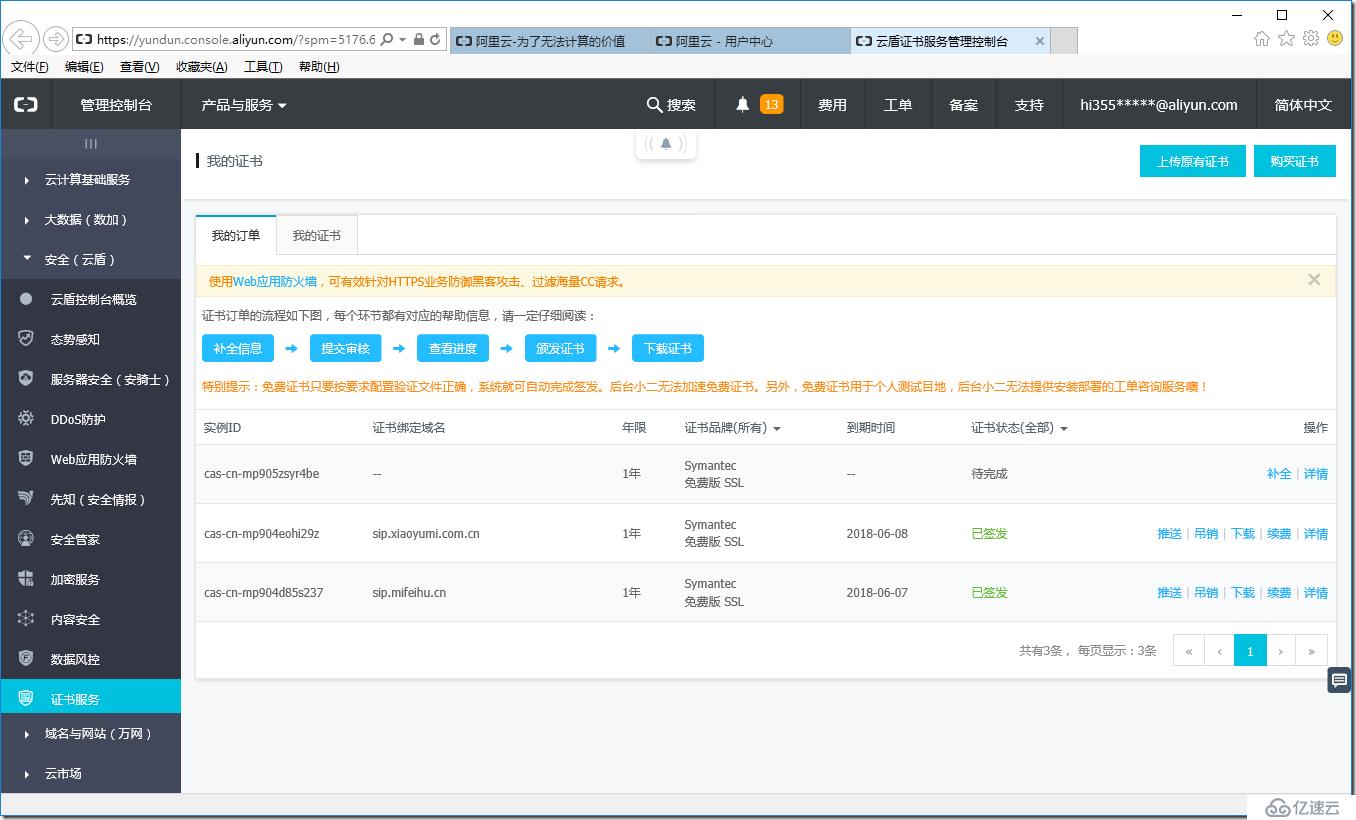Open 服务器安全（安骑士） in sidebar
The height and width of the screenshot is (820, 1356).
tap(91, 379)
